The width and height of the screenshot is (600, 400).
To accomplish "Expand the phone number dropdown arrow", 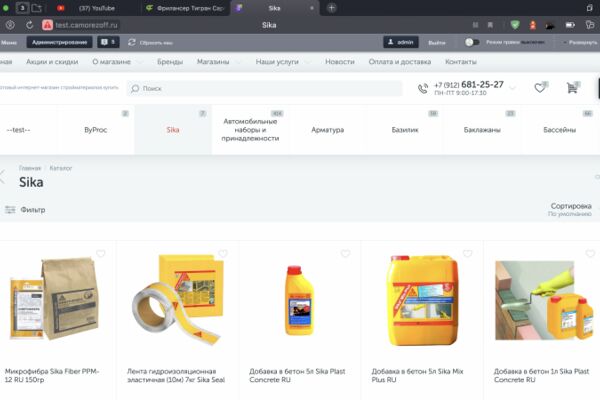I will pyautogui.click(x=512, y=88).
